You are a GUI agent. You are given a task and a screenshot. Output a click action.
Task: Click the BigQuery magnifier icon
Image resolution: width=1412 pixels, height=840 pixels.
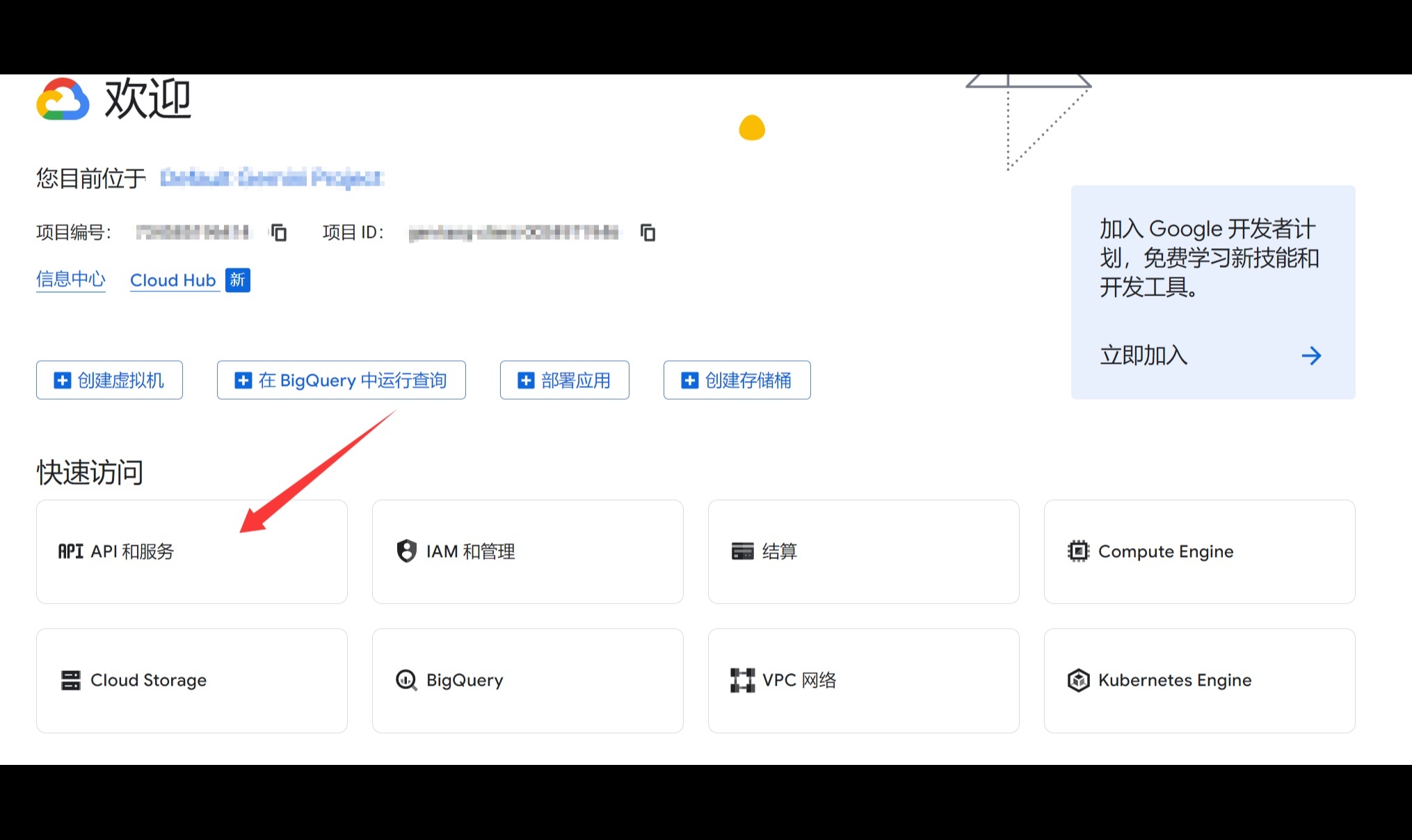[x=406, y=680]
